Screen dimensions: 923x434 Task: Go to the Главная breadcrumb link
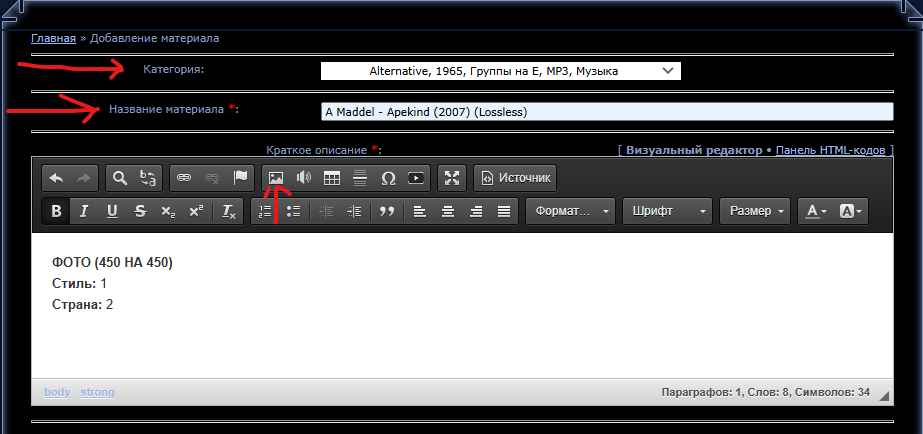pos(53,38)
